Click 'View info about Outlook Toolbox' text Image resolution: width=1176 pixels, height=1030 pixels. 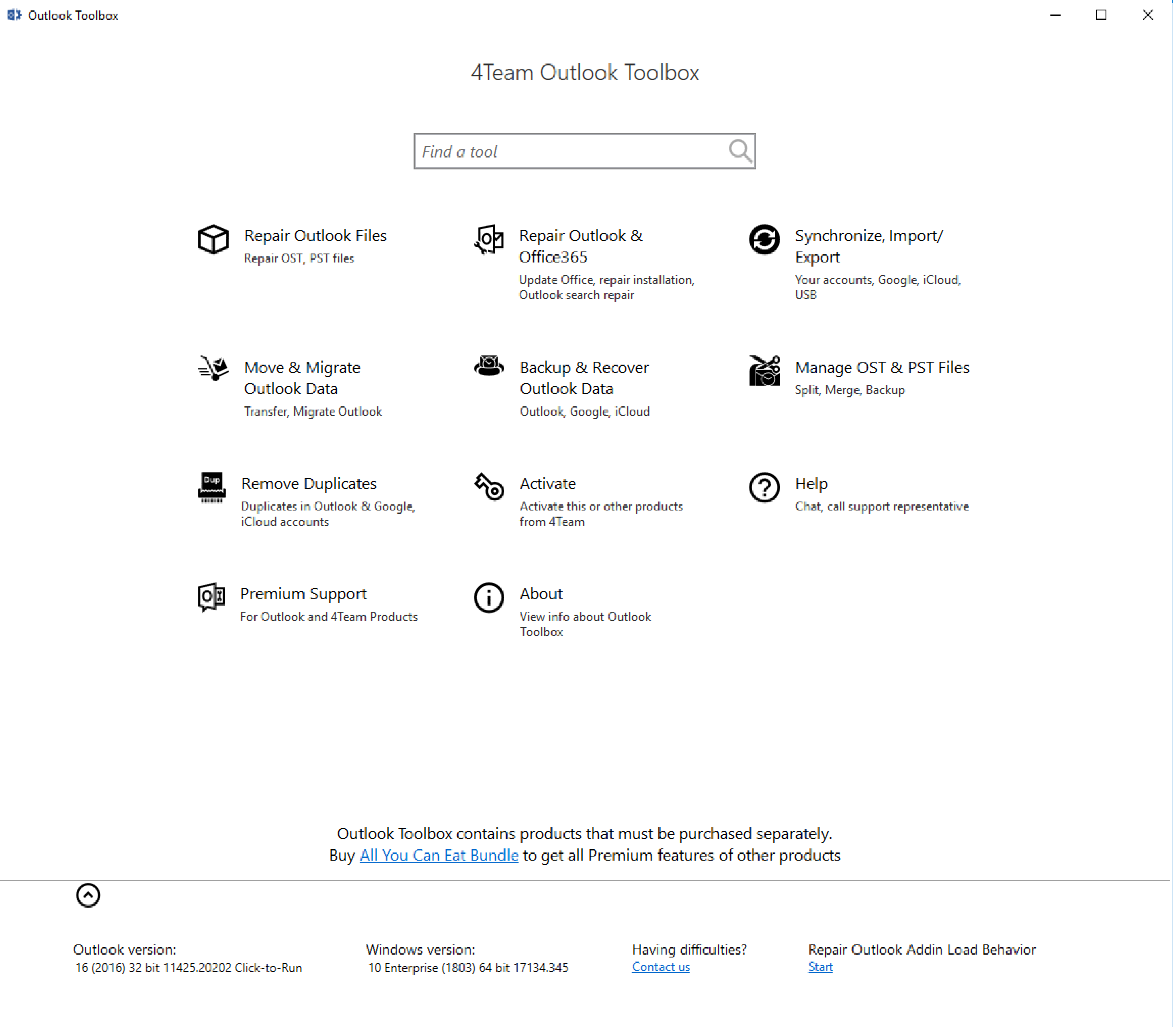585,624
